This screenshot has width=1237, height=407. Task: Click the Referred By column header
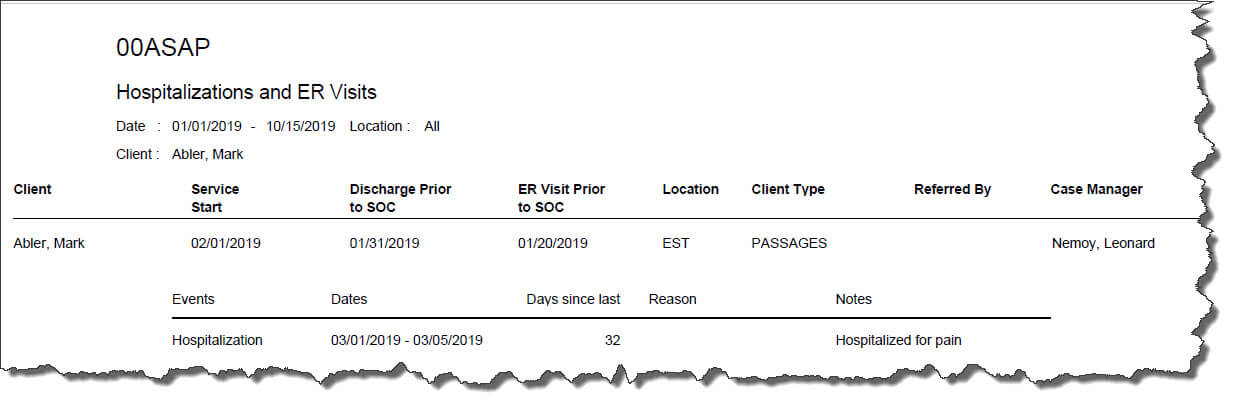pos(952,189)
